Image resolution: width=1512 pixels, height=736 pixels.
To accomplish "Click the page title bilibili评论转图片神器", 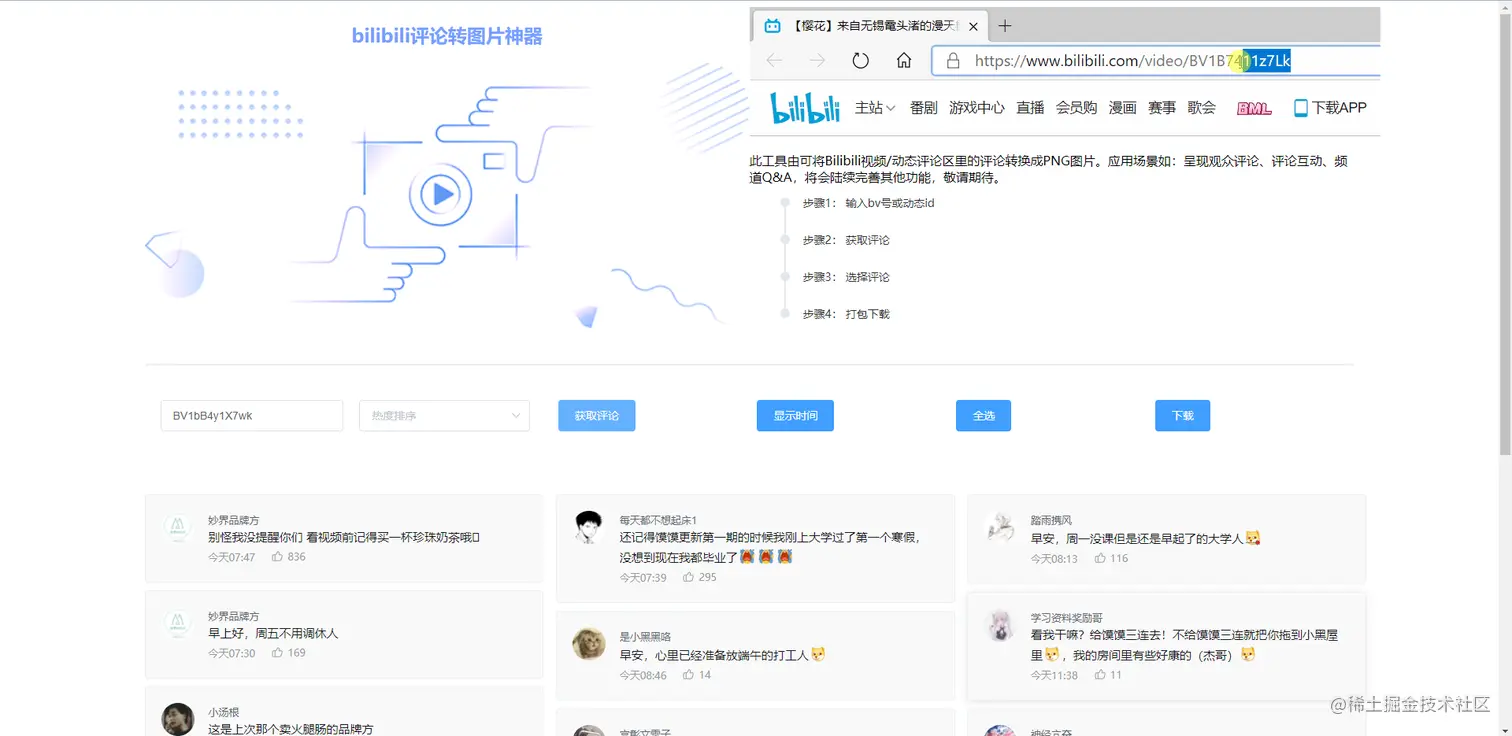I will click(x=447, y=37).
